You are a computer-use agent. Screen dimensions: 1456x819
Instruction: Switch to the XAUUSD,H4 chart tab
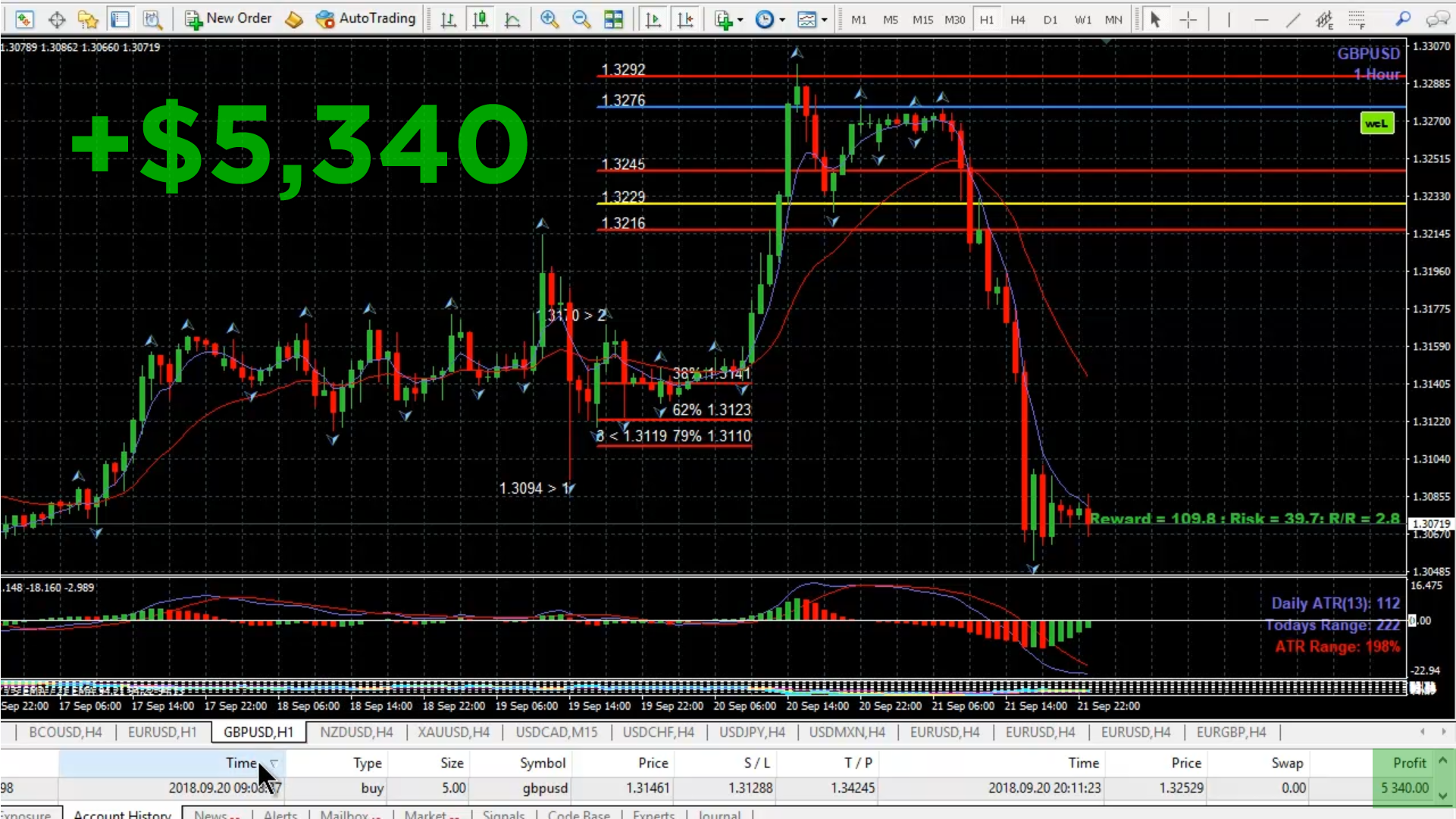click(x=454, y=732)
